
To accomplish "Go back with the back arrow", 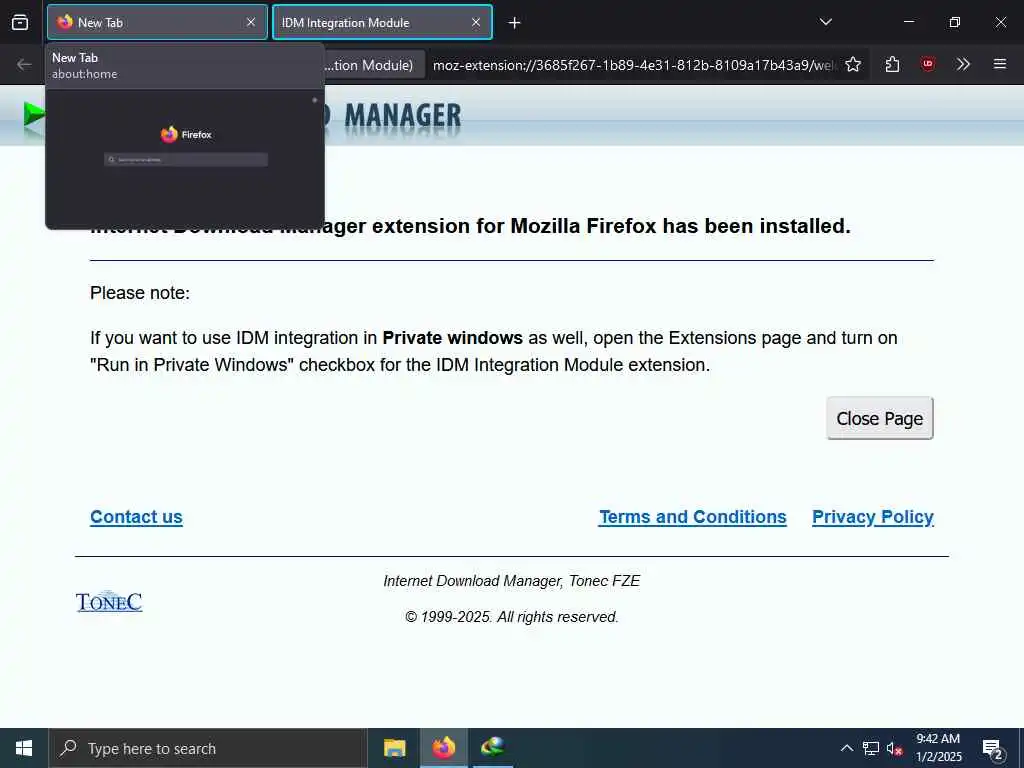I will (24, 64).
